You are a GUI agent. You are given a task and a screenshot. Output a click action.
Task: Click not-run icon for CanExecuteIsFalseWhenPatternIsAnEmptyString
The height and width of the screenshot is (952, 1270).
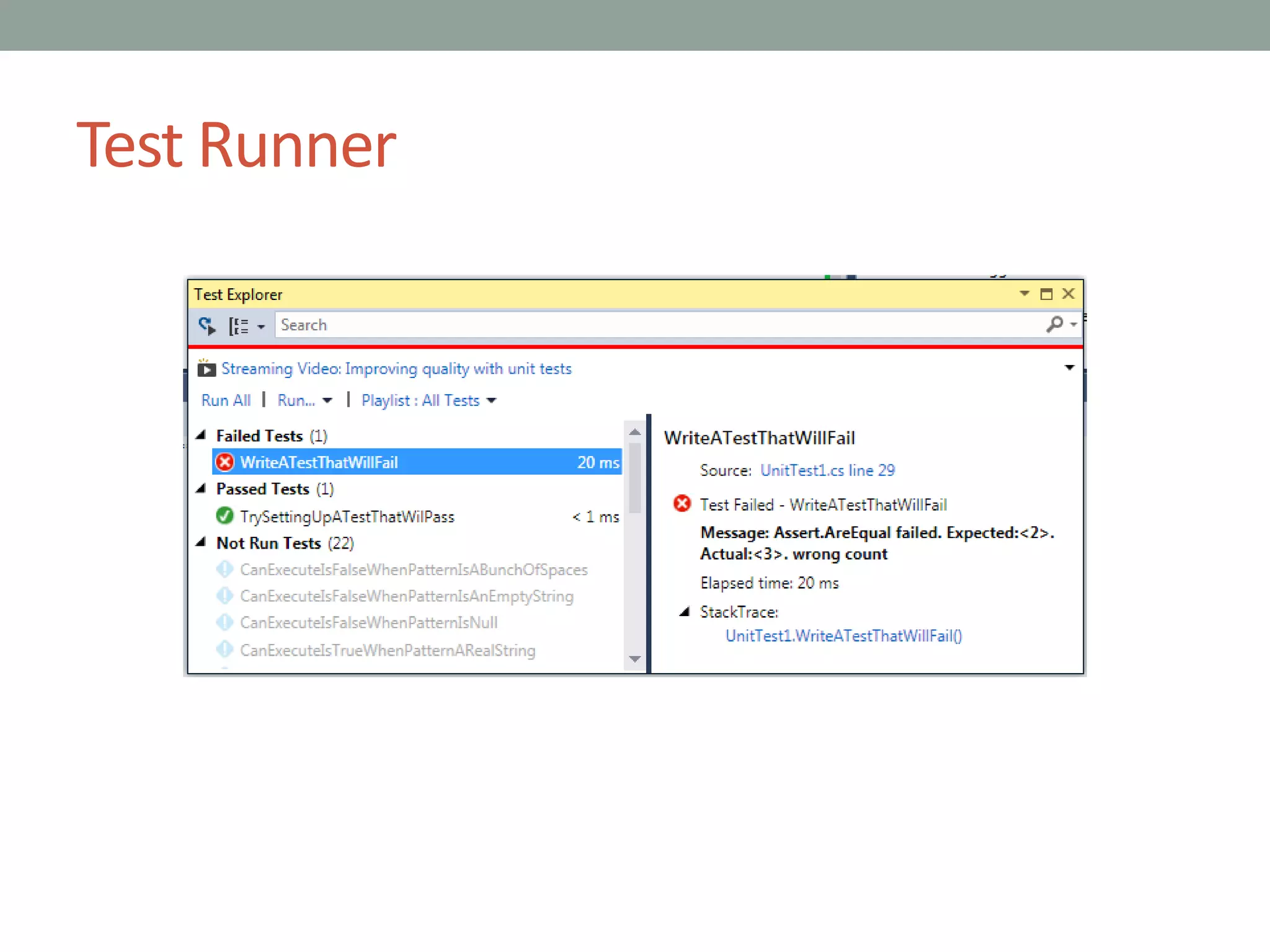coord(224,596)
